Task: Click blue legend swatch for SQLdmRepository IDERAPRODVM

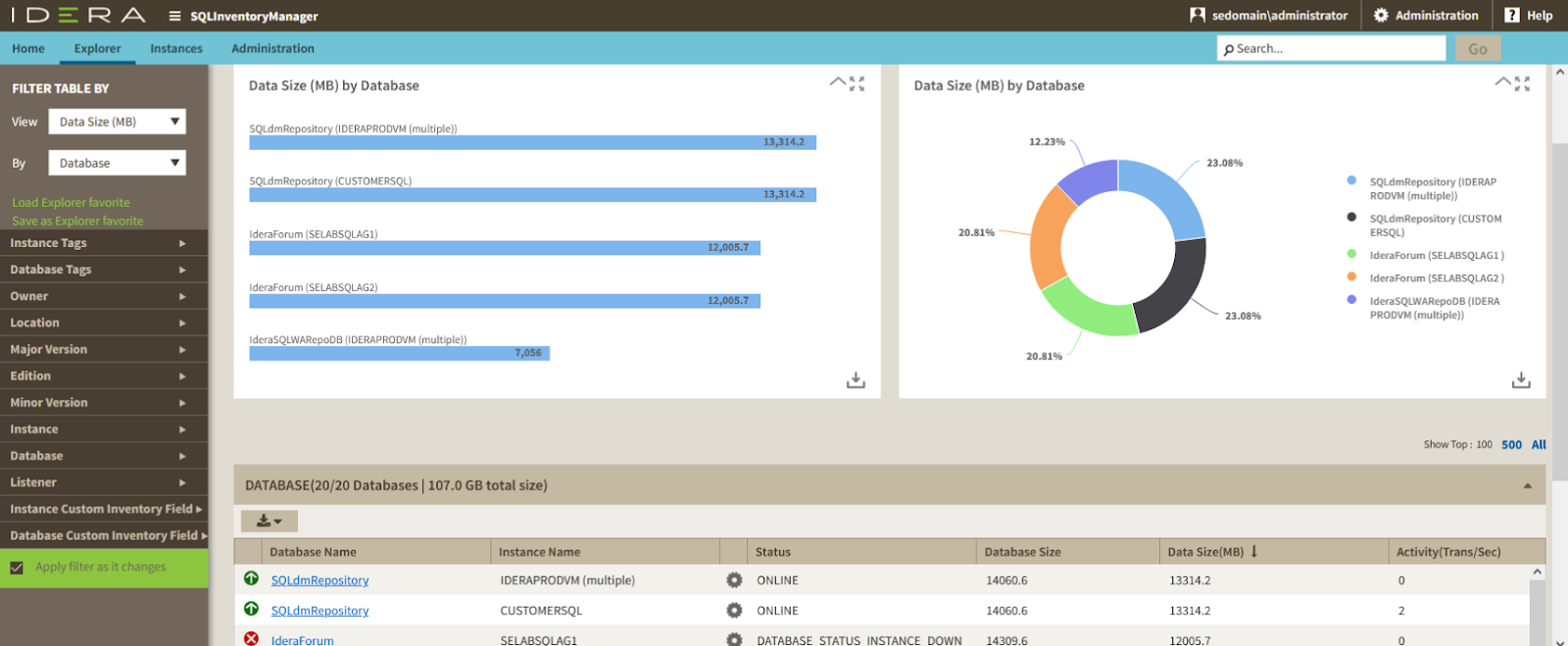Action: [1351, 180]
